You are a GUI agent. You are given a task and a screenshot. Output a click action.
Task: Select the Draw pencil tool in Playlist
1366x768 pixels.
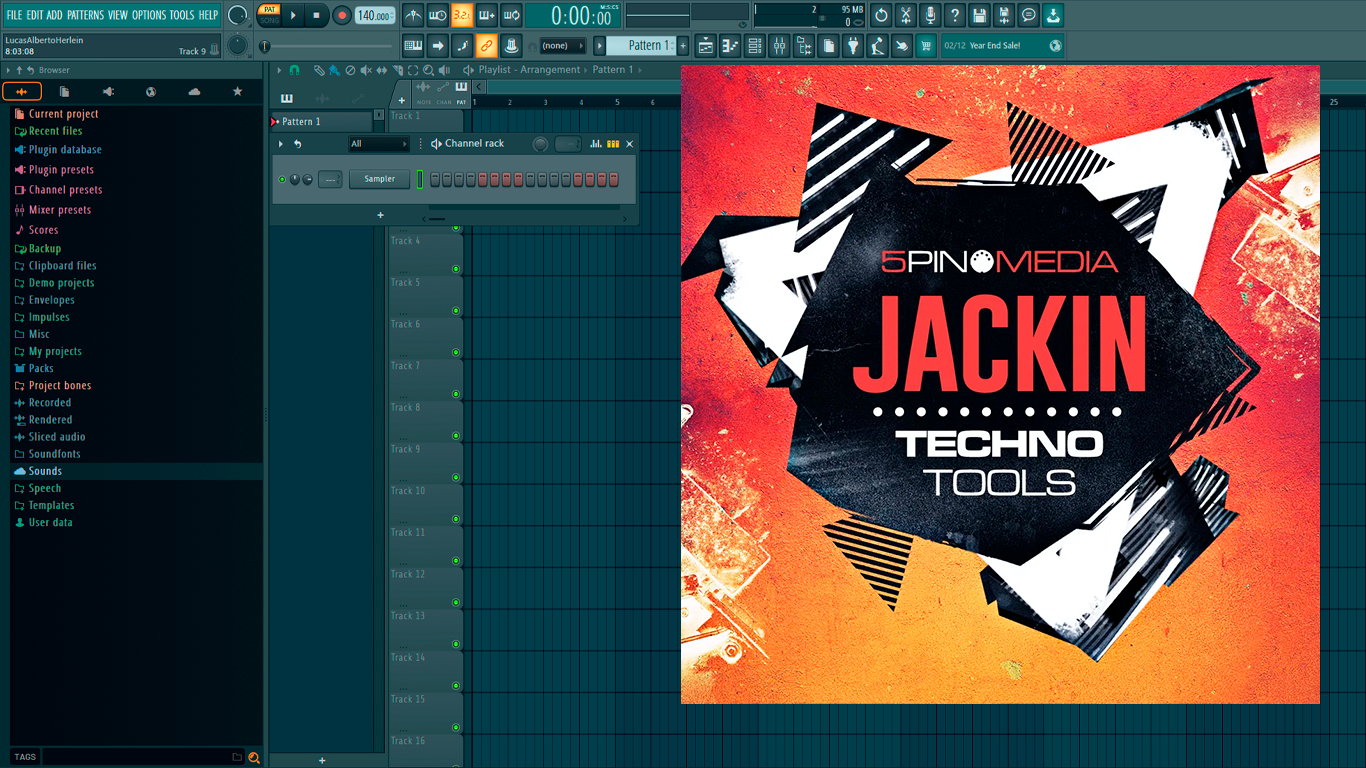[x=319, y=70]
